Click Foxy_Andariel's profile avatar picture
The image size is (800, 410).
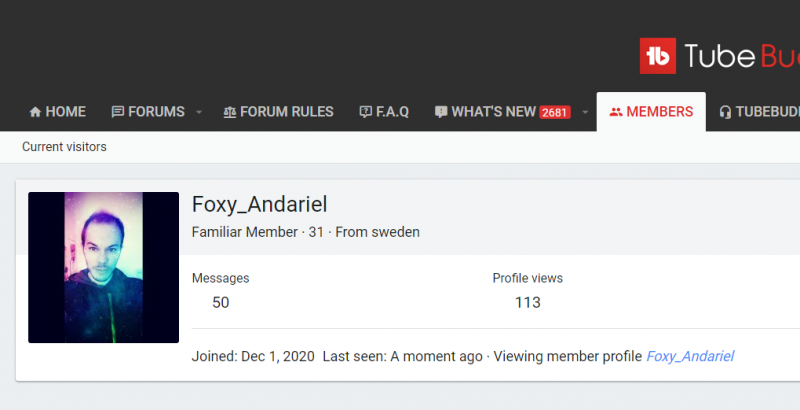pos(103,267)
